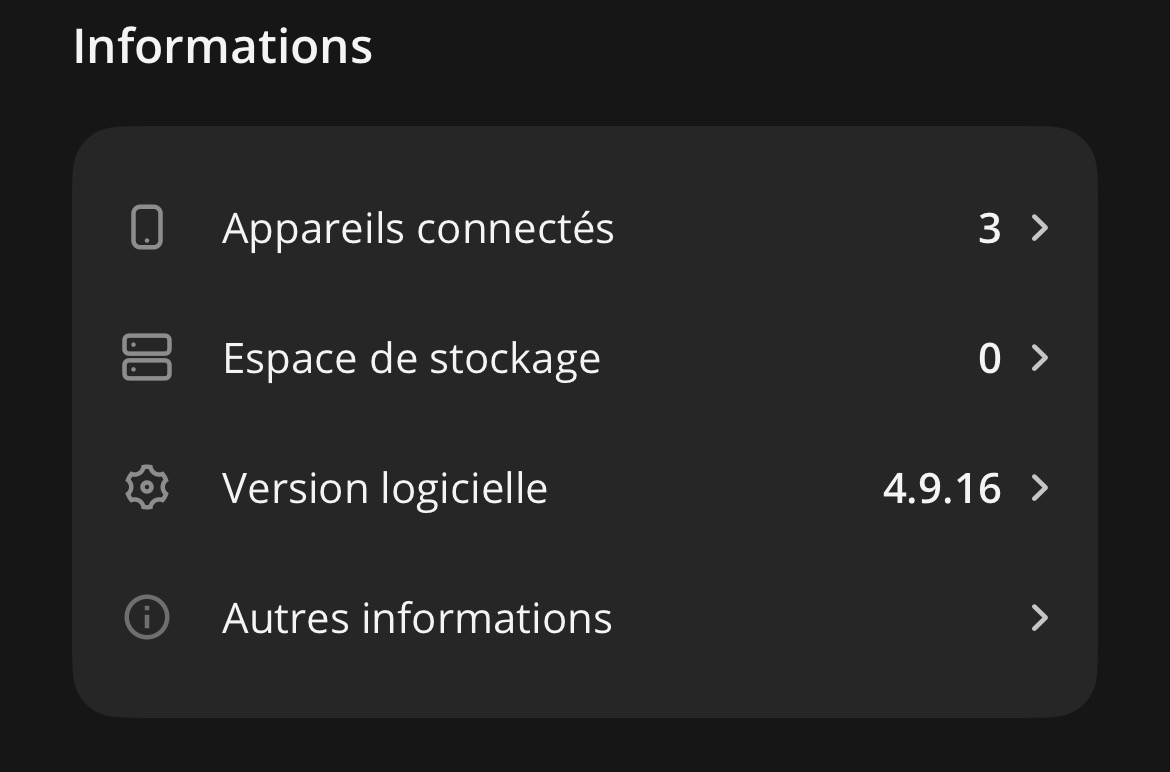Viewport: 1170px width, 772px height.
Task: Expand Version logicielle with the chevron
Action: pyautogui.click(x=1040, y=488)
